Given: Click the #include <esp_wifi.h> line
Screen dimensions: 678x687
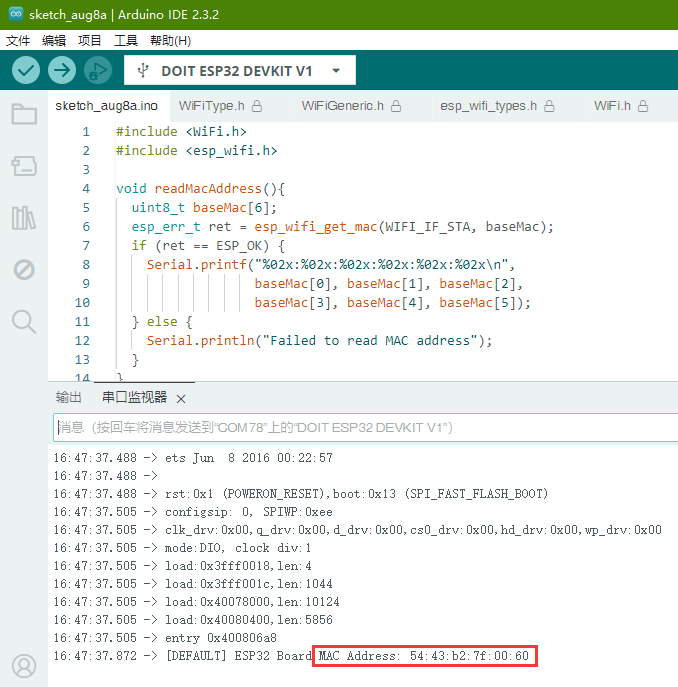Looking at the screenshot, I should pos(196,151).
